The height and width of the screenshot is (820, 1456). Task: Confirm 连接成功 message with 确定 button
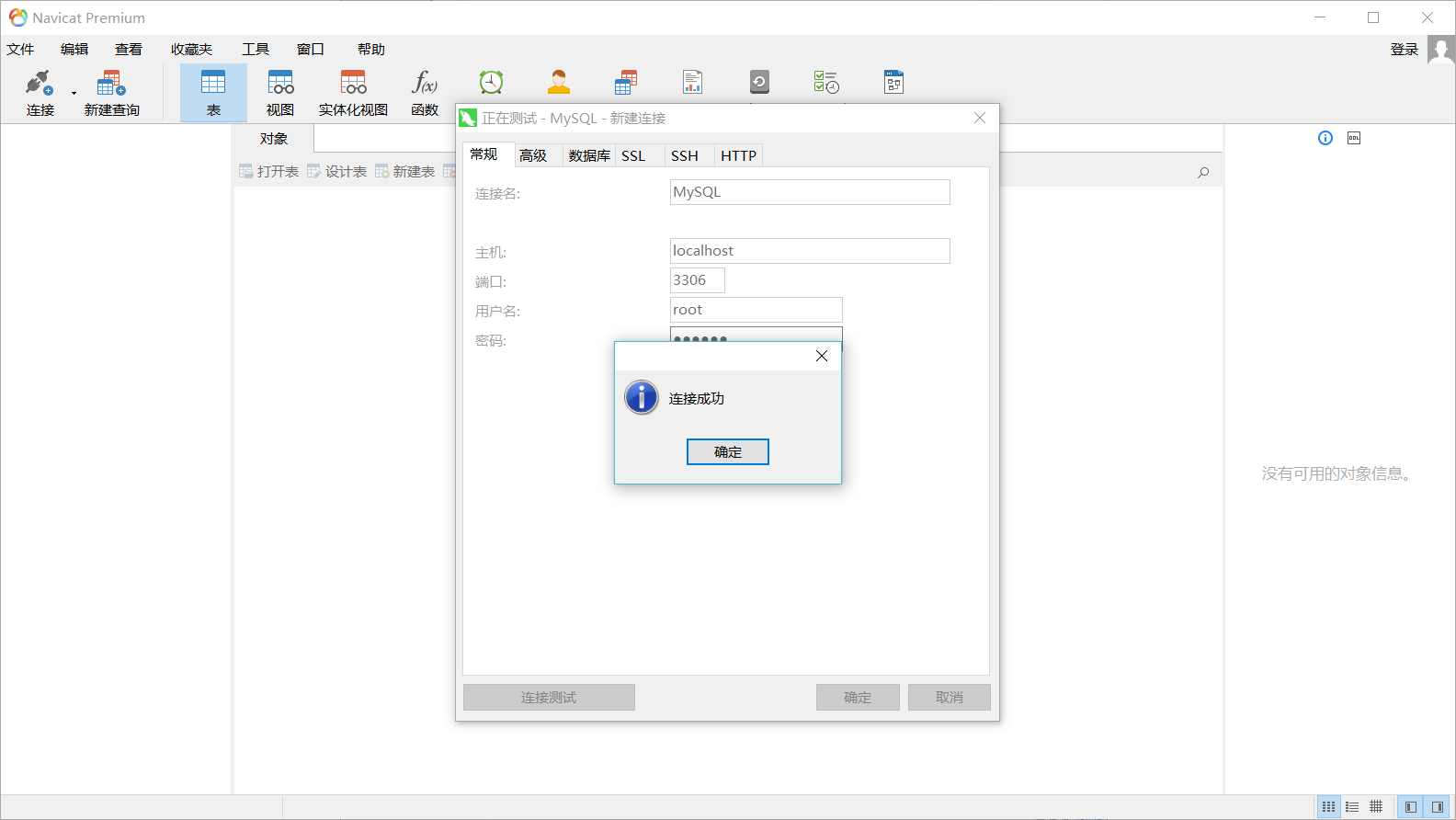[x=728, y=451]
